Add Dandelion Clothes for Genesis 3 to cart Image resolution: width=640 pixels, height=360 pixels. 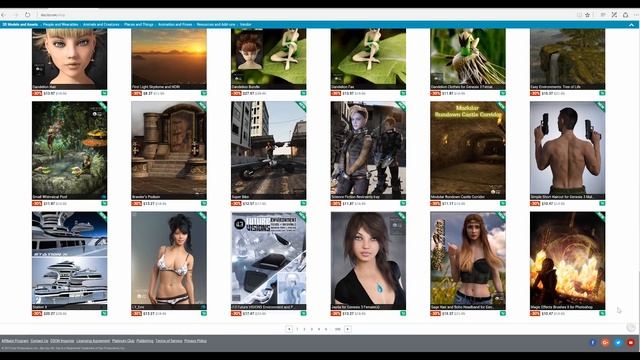(x=502, y=93)
